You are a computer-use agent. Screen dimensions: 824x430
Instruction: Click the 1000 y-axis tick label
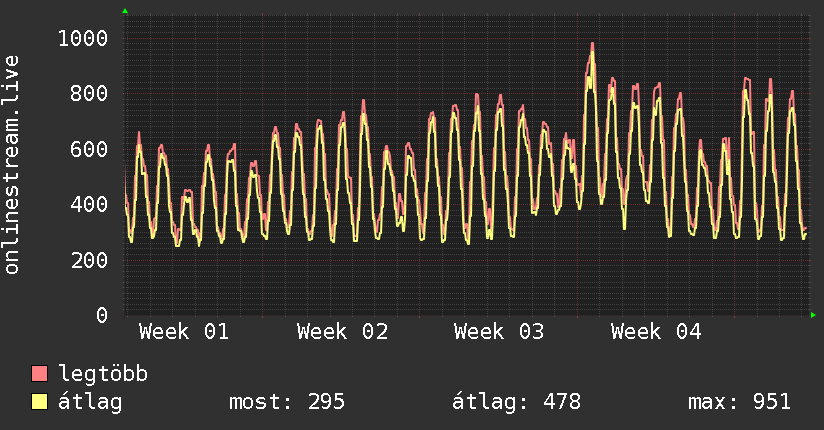click(83, 38)
